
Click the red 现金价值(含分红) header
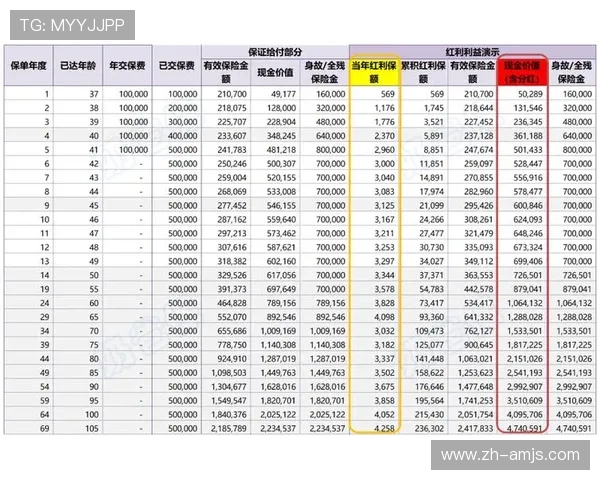522,72
